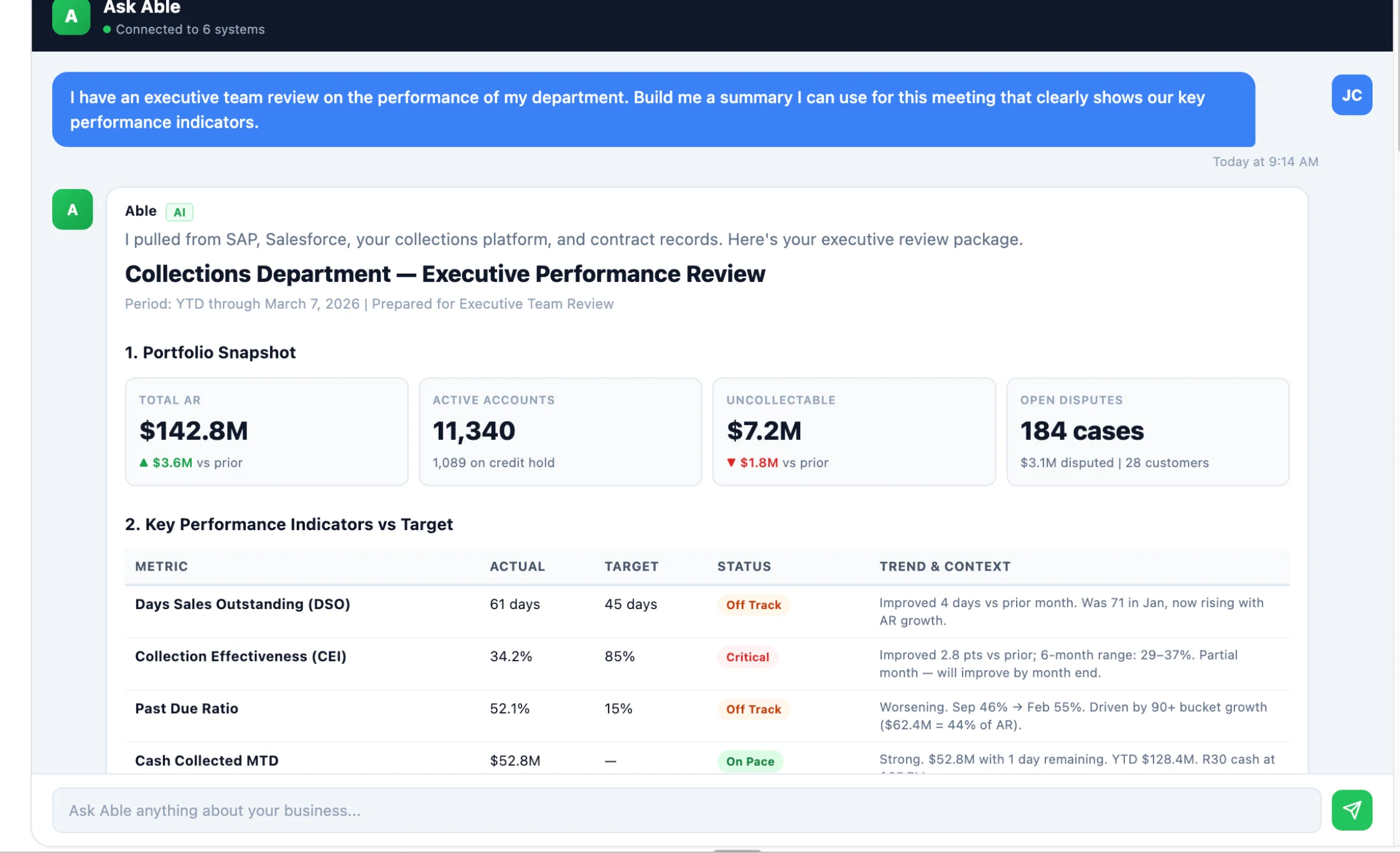
Task: Click the $52.8M cash collected value
Action: pyautogui.click(x=515, y=761)
